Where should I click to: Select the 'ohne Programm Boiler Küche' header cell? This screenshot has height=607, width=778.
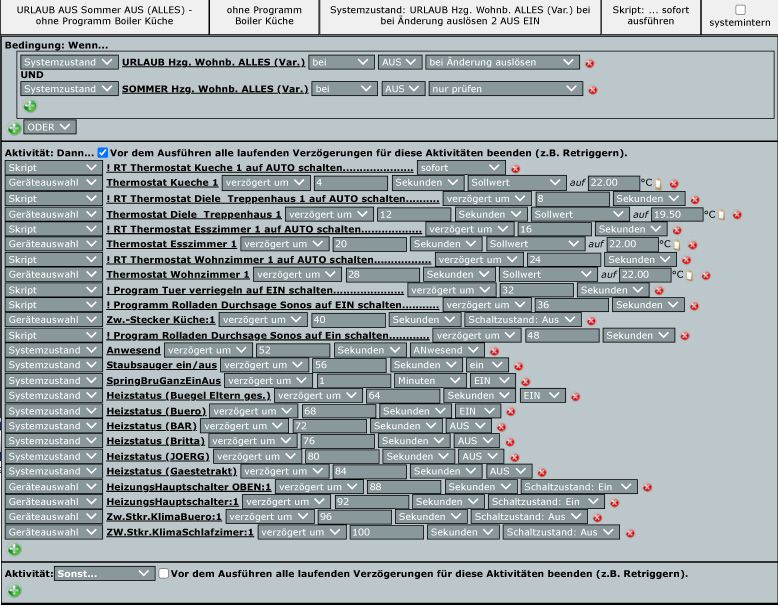click(264, 16)
